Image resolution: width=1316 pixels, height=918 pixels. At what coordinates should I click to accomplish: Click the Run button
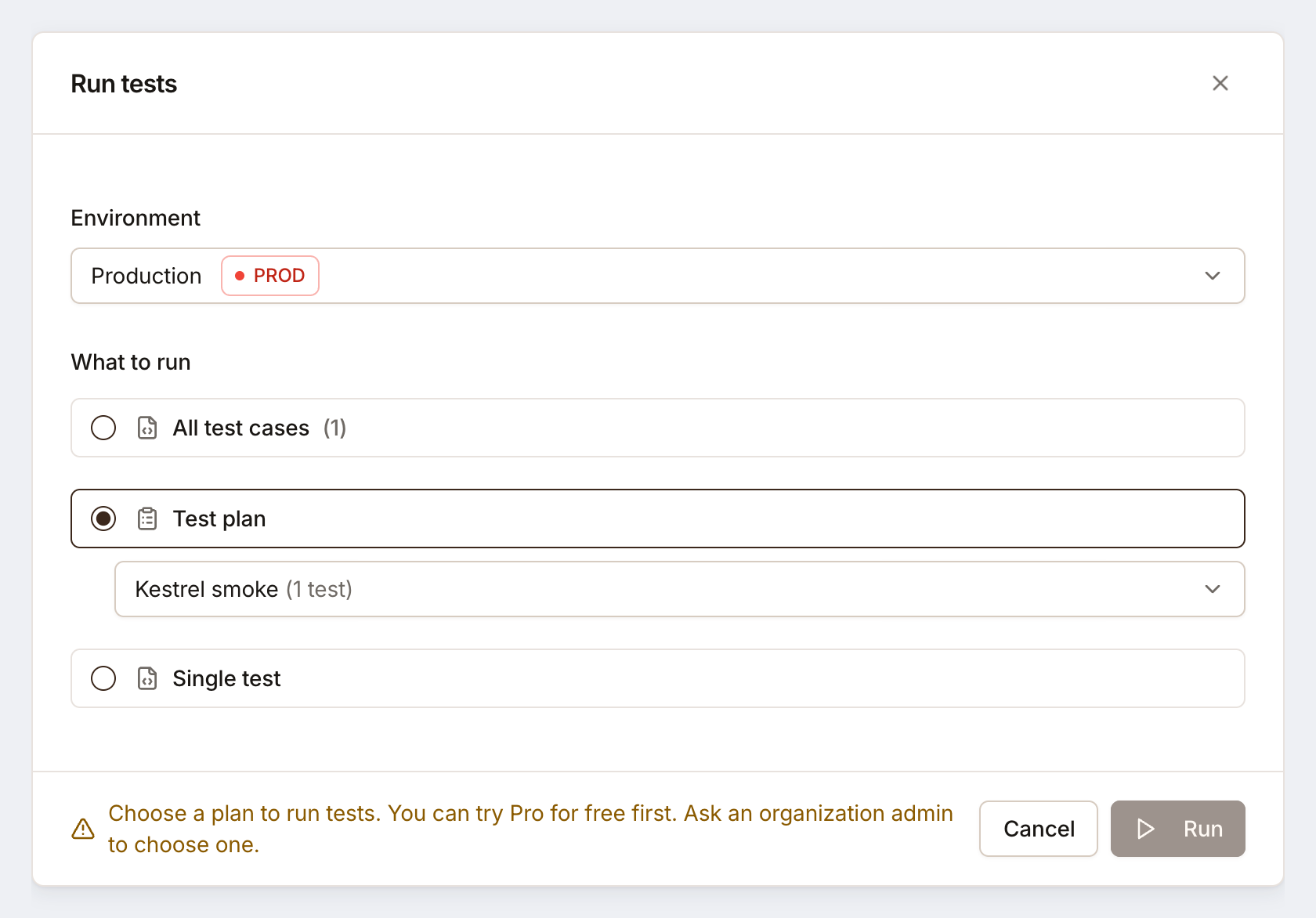pos(1178,829)
